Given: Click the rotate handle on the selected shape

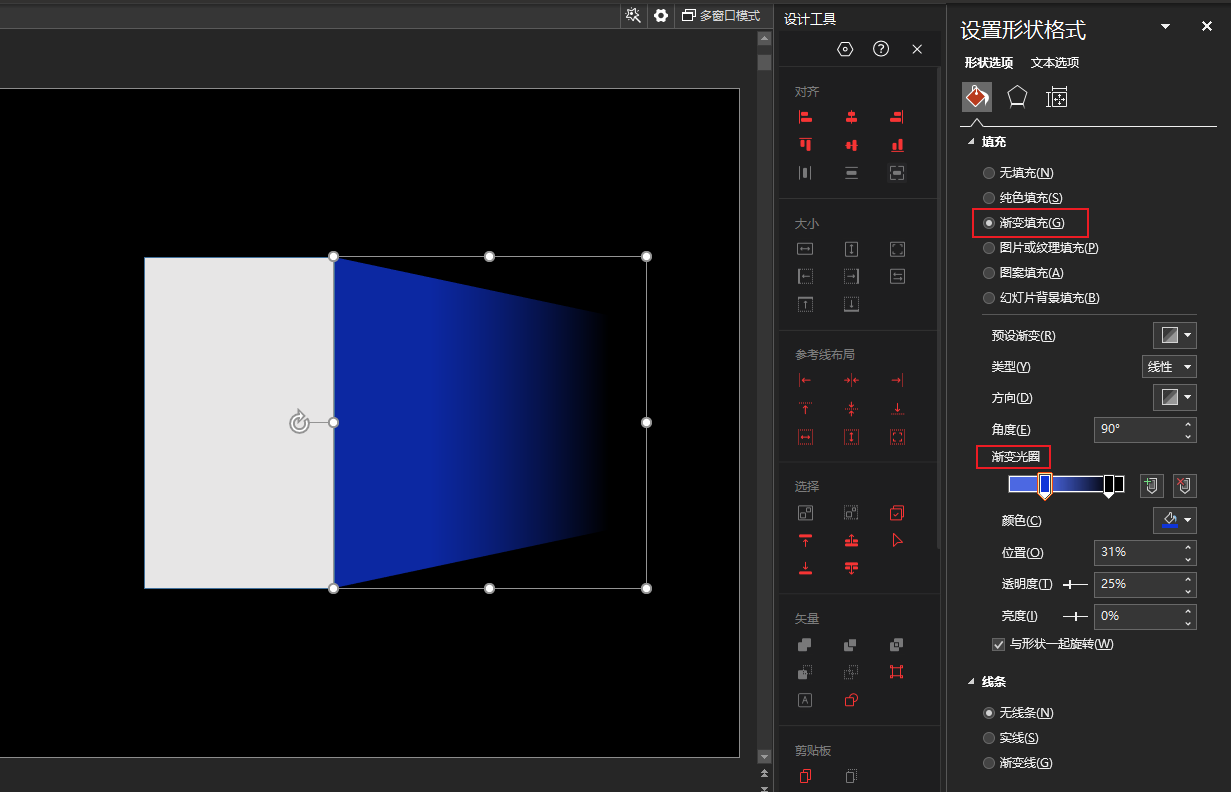Looking at the screenshot, I should (x=299, y=423).
